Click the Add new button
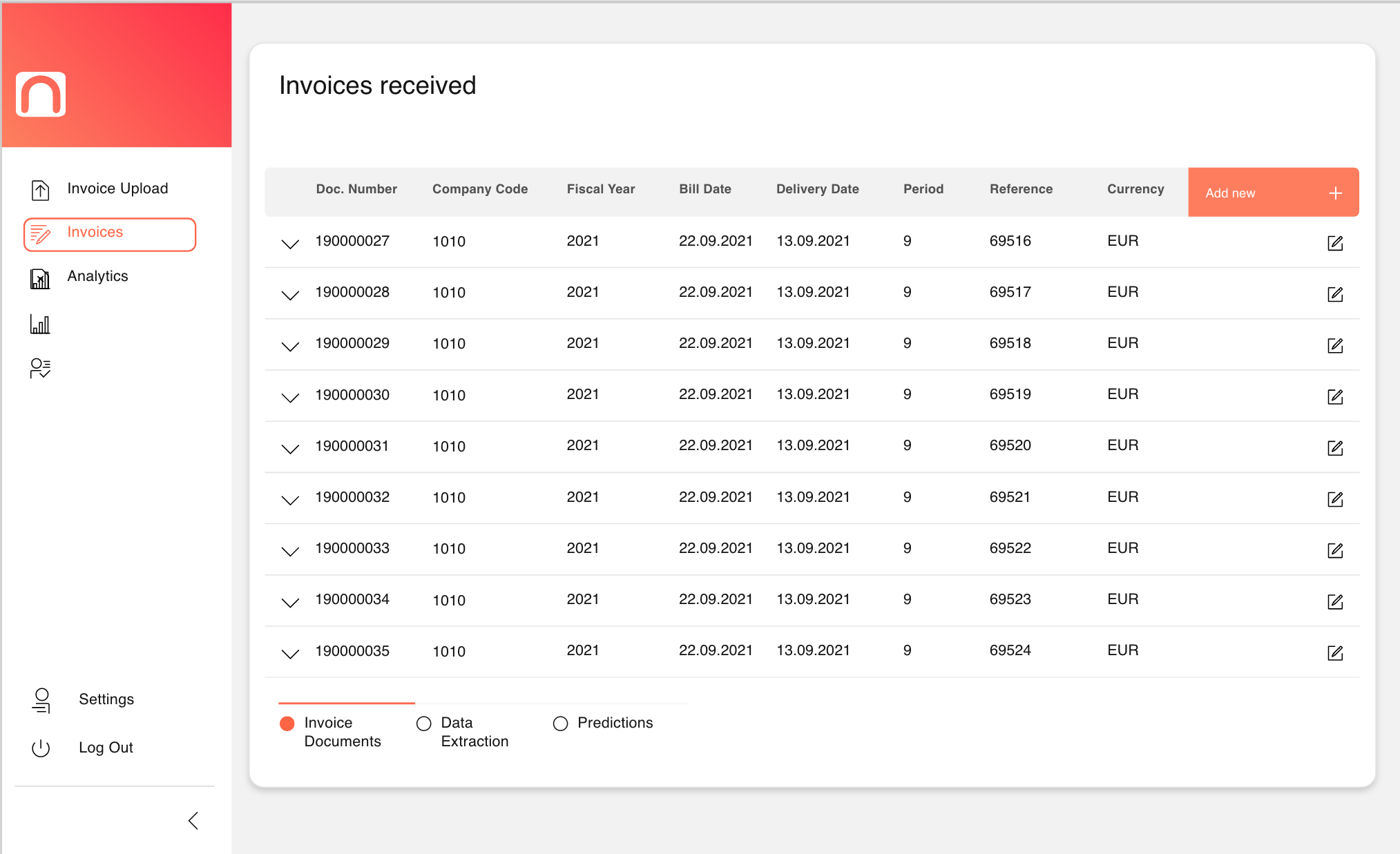This screenshot has height=854, width=1400. pos(1273,193)
